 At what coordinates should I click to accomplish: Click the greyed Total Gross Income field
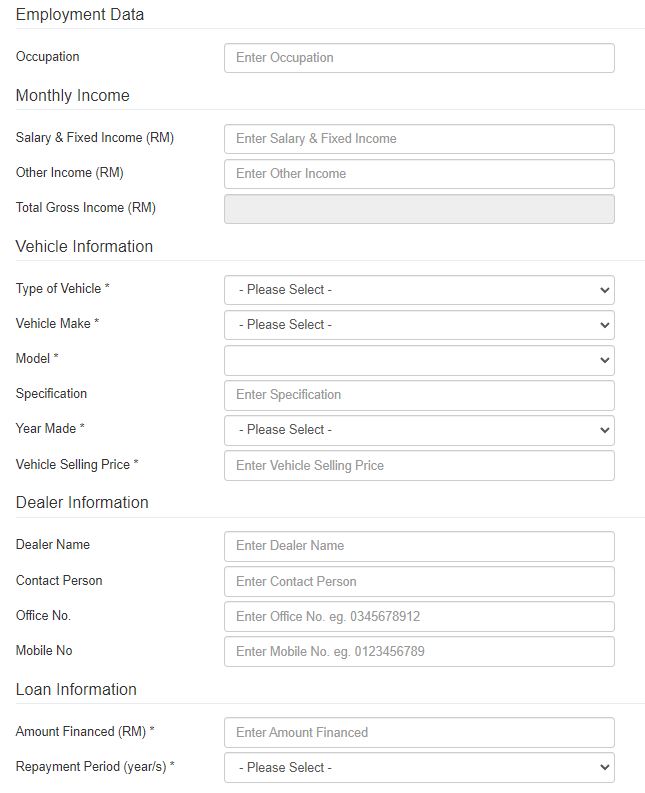(x=419, y=209)
